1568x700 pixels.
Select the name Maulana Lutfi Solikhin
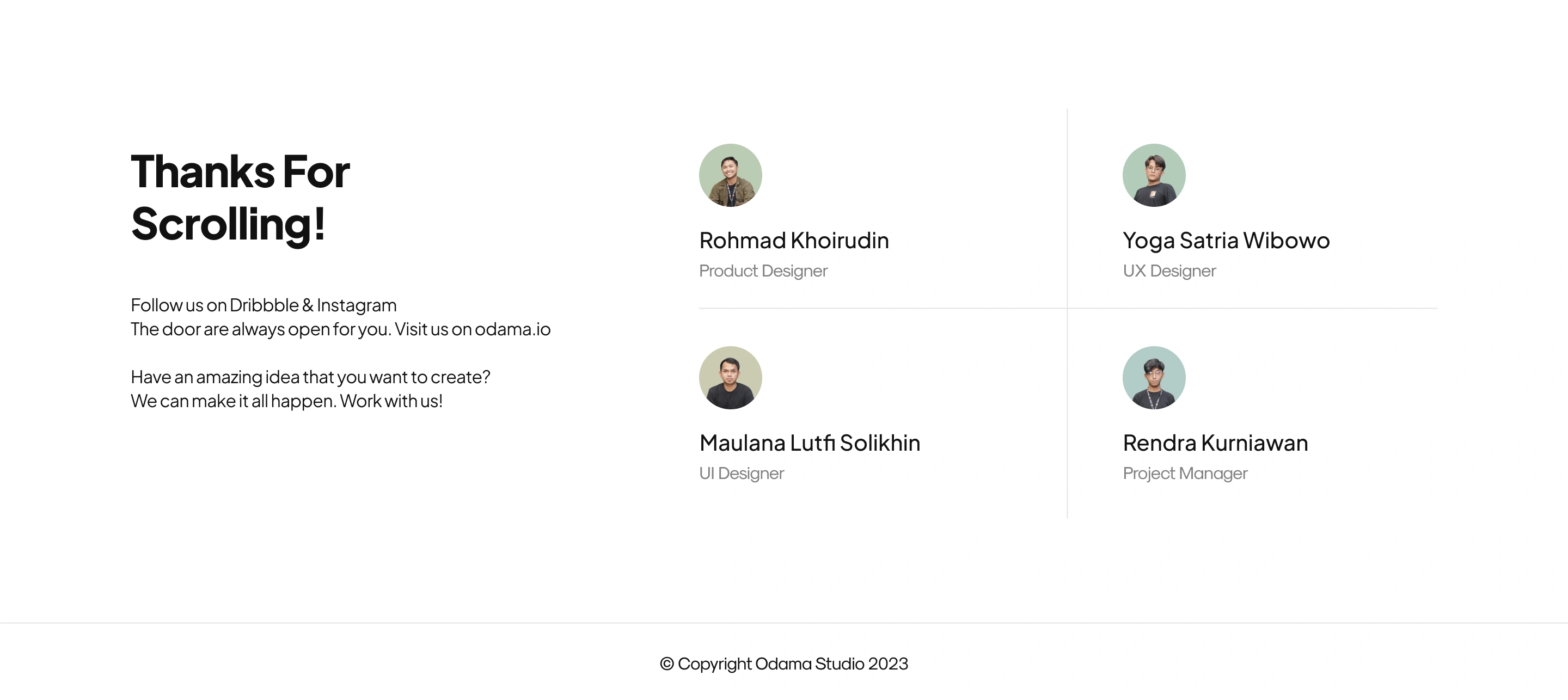pos(810,443)
